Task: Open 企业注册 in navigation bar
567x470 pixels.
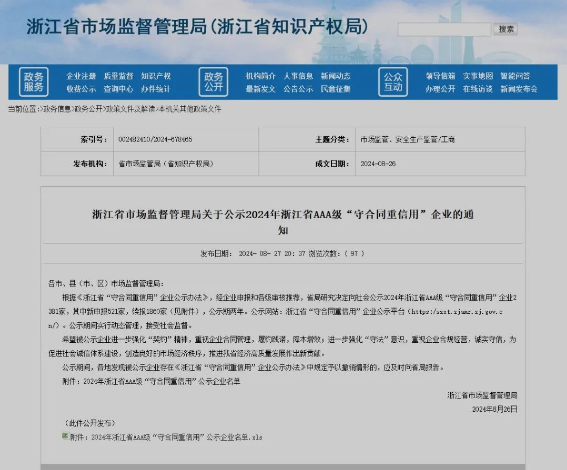Action: (81, 76)
